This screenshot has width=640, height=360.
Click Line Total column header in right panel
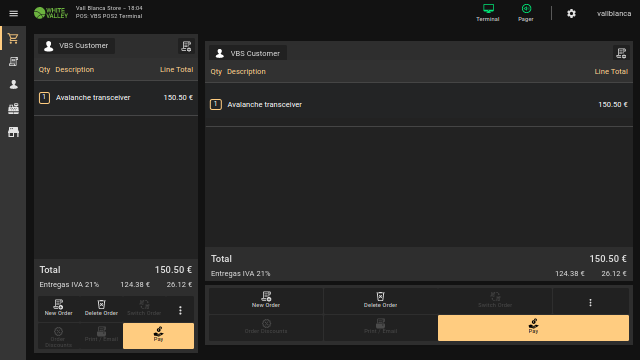pyautogui.click(x=611, y=71)
